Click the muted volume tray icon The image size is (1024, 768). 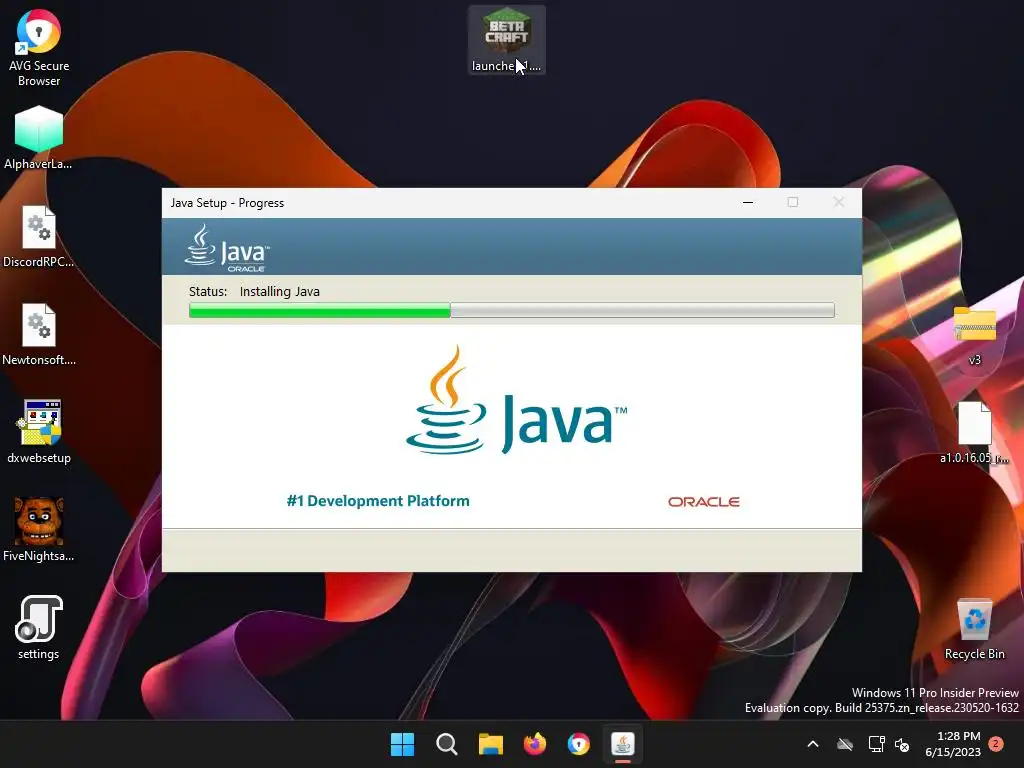pos(902,744)
